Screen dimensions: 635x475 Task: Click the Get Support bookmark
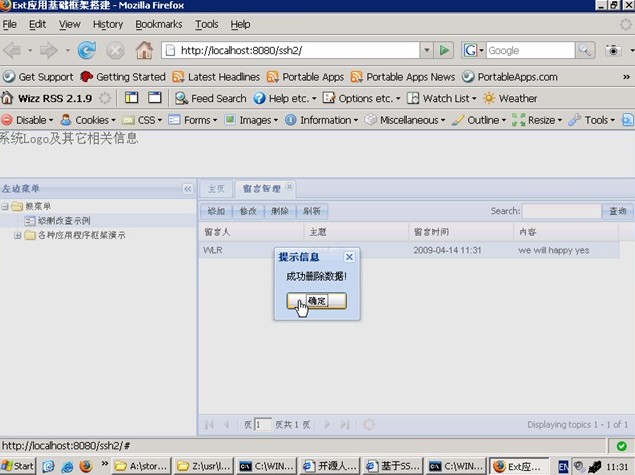point(38,77)
